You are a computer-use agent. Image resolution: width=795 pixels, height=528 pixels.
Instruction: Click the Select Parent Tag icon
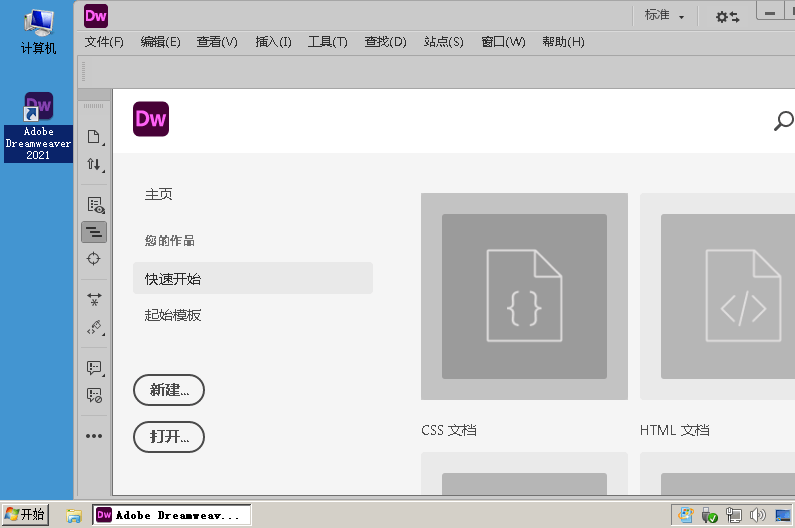94,326
